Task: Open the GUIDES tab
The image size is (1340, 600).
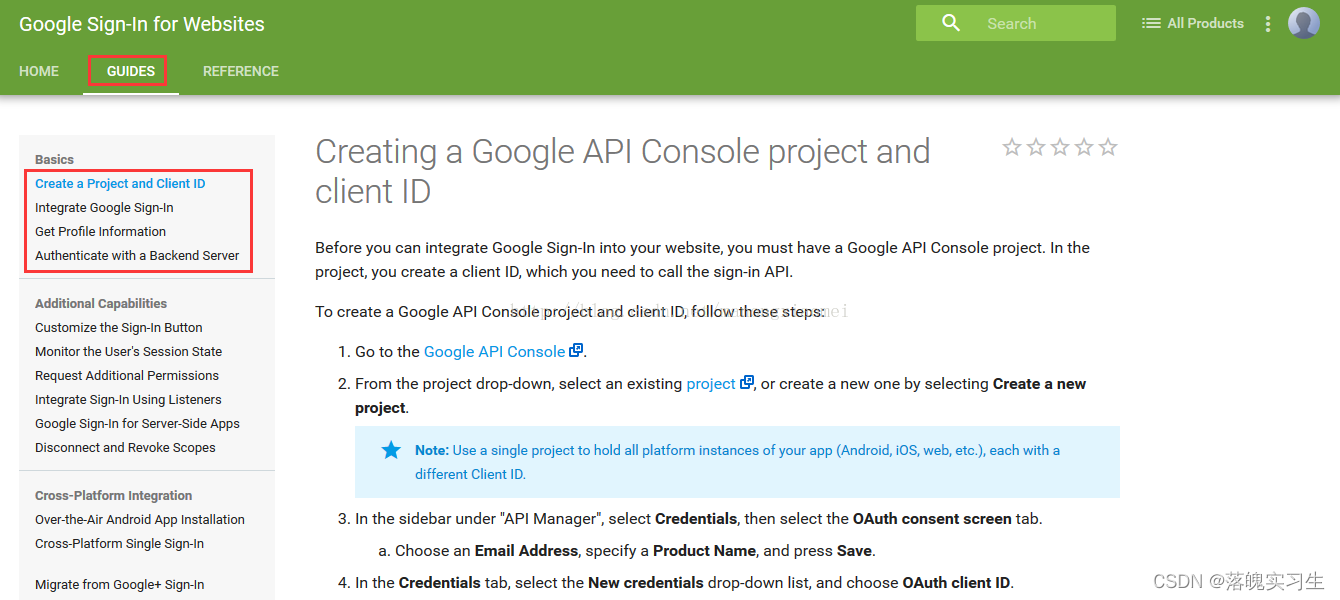Action: (131, 71)
